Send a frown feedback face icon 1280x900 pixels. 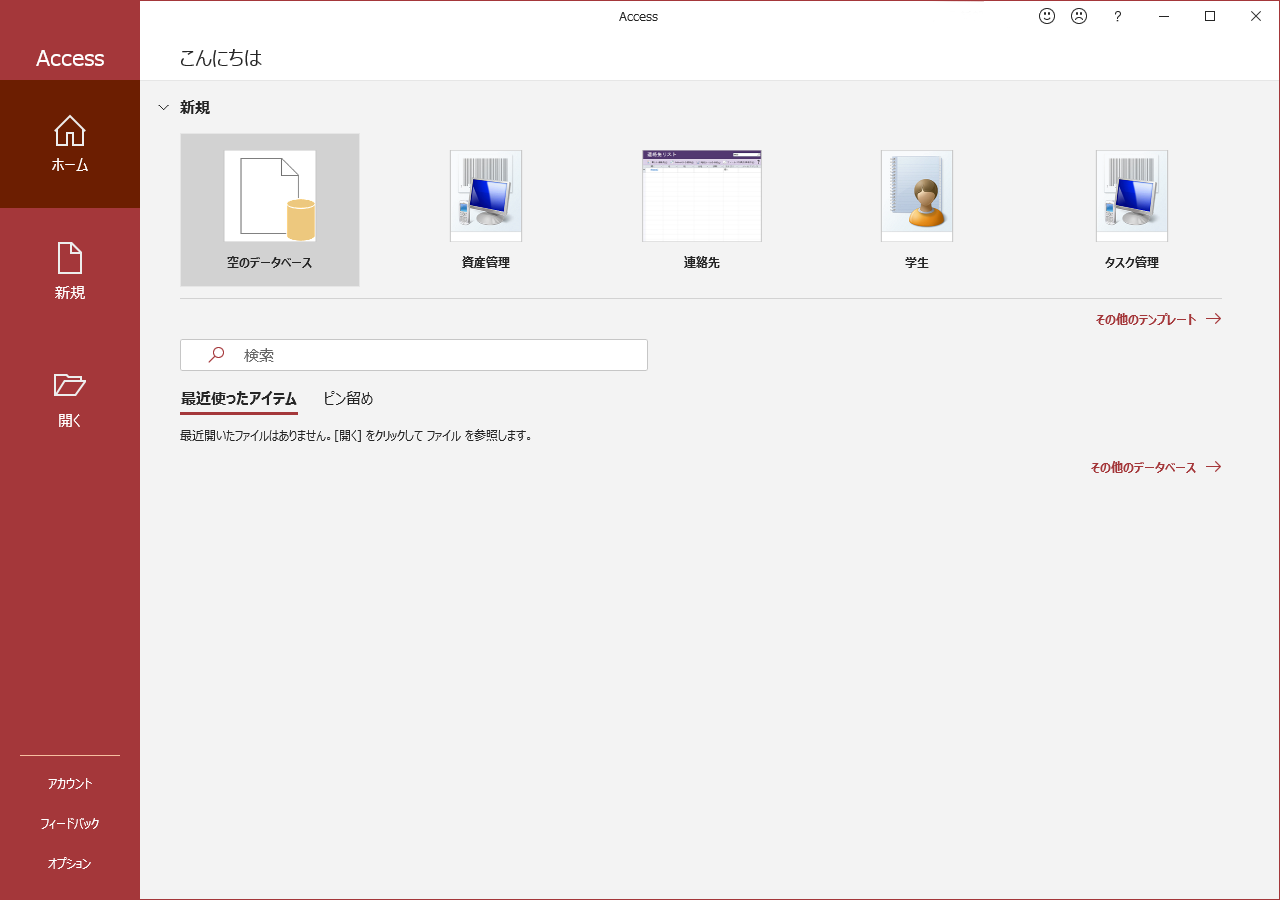pos(1079,16)
